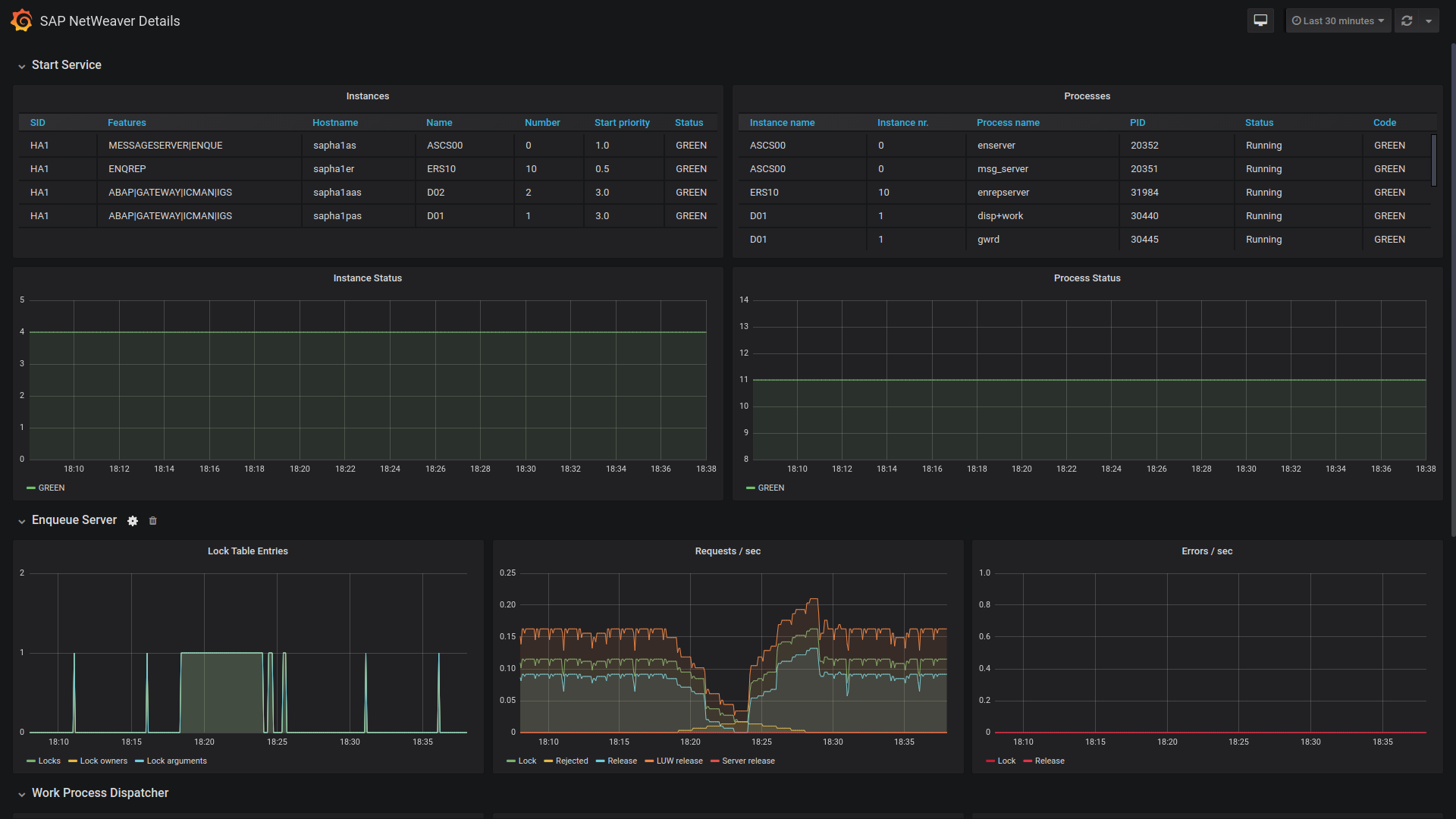This screenshot has width=1456, height=819.
Task: Toggle the Locks series in legend
Action: [49, 761]
